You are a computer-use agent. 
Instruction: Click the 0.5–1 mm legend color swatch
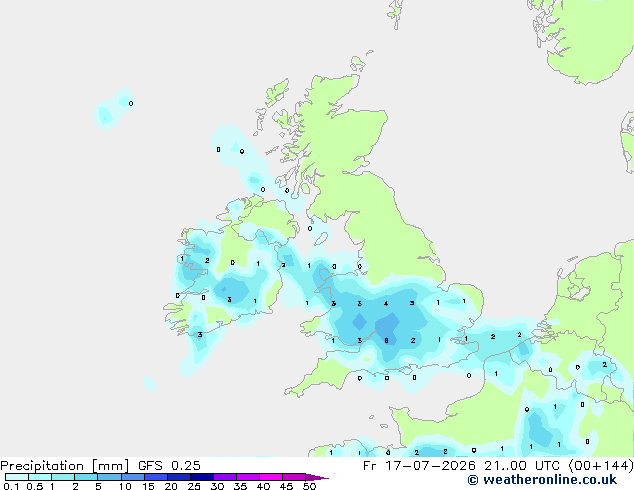(40, 477)
